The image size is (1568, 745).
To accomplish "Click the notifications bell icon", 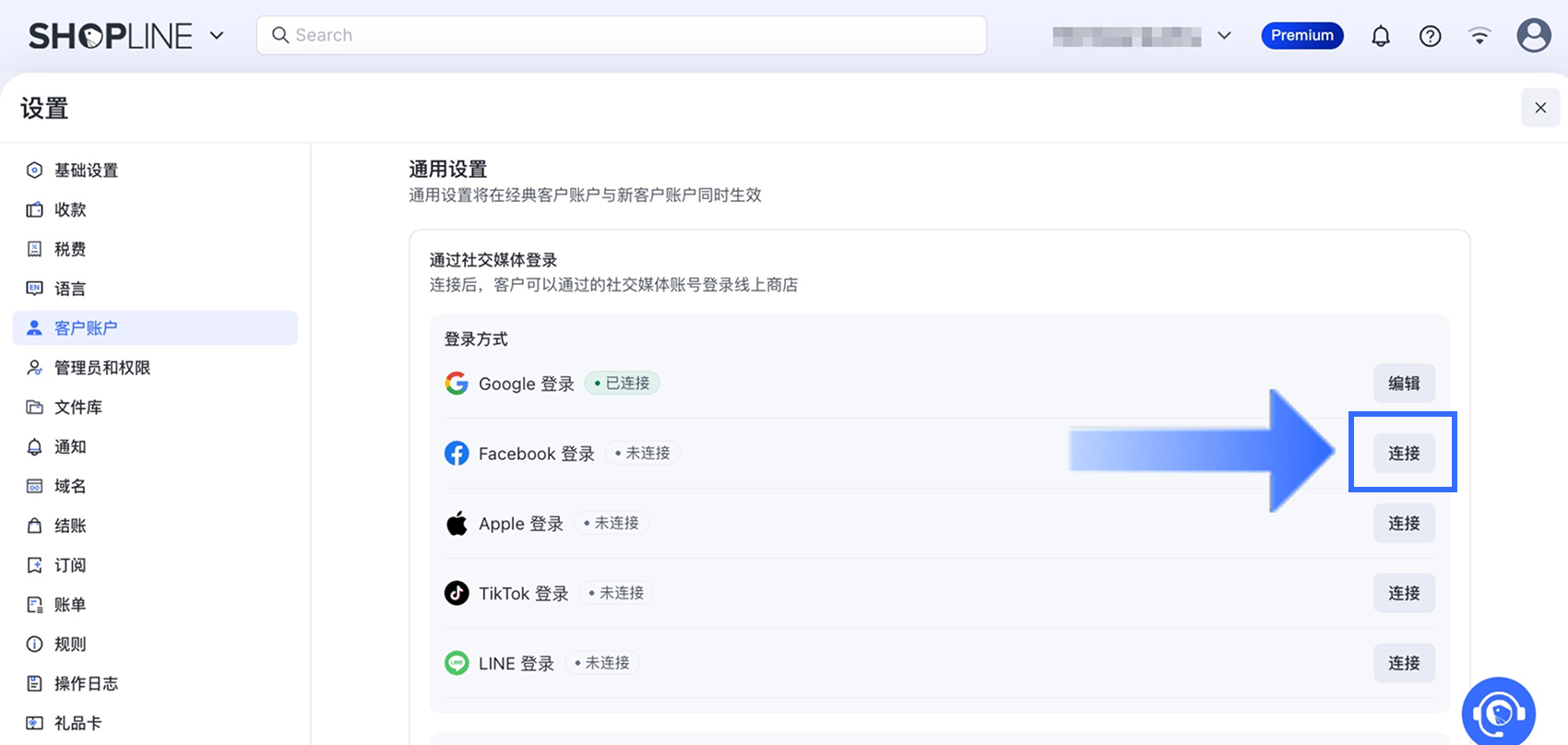I will [1380, 36].
